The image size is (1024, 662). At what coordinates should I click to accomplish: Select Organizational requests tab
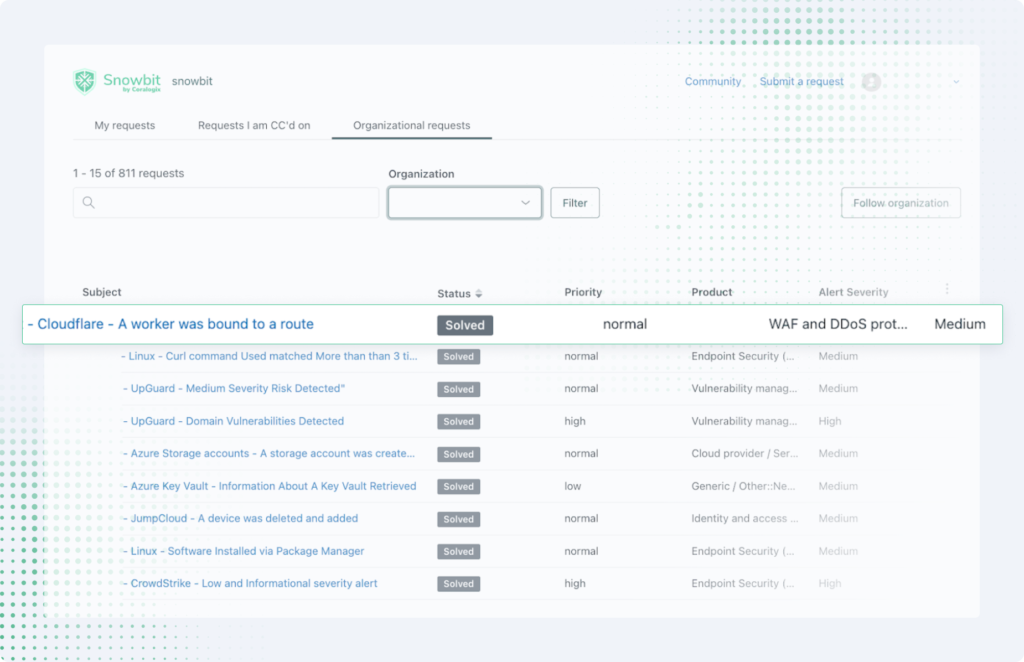(x=411, y=125)
